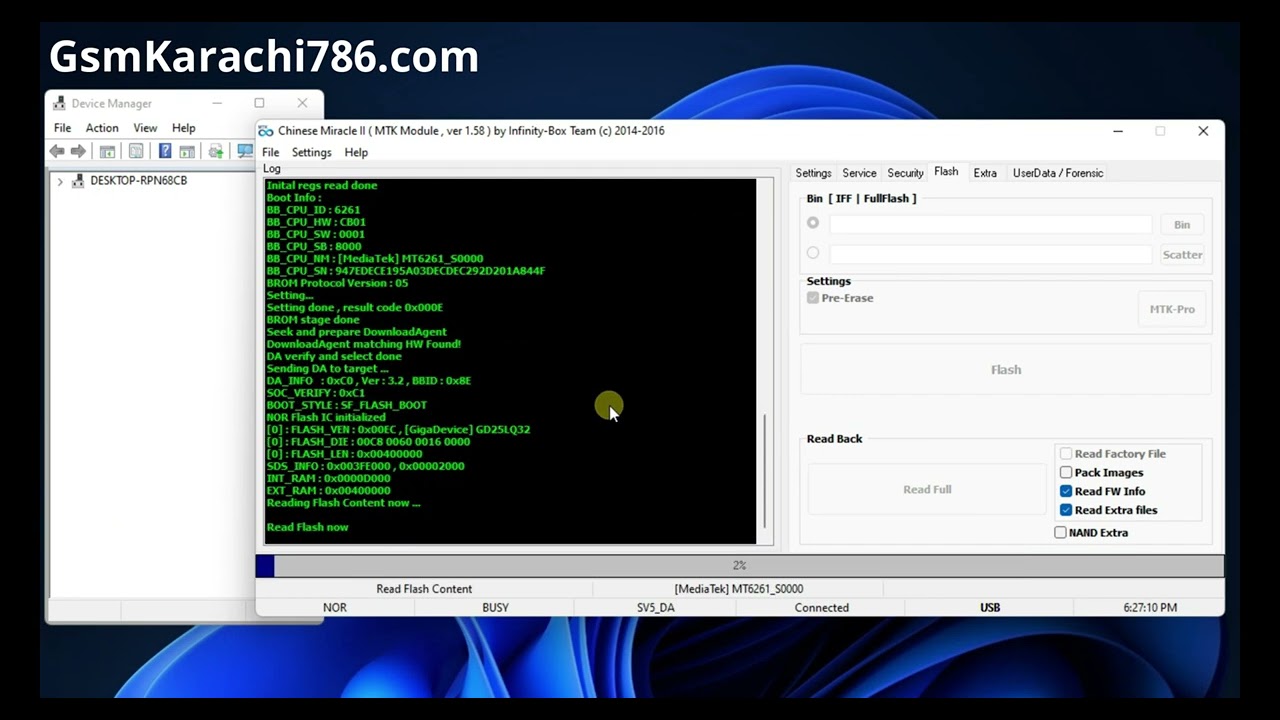Click 'EXT_RAM : 0x00400000' log line
Image resolution: width=1280 pixels, height=720 pixels.
[328, 491]
